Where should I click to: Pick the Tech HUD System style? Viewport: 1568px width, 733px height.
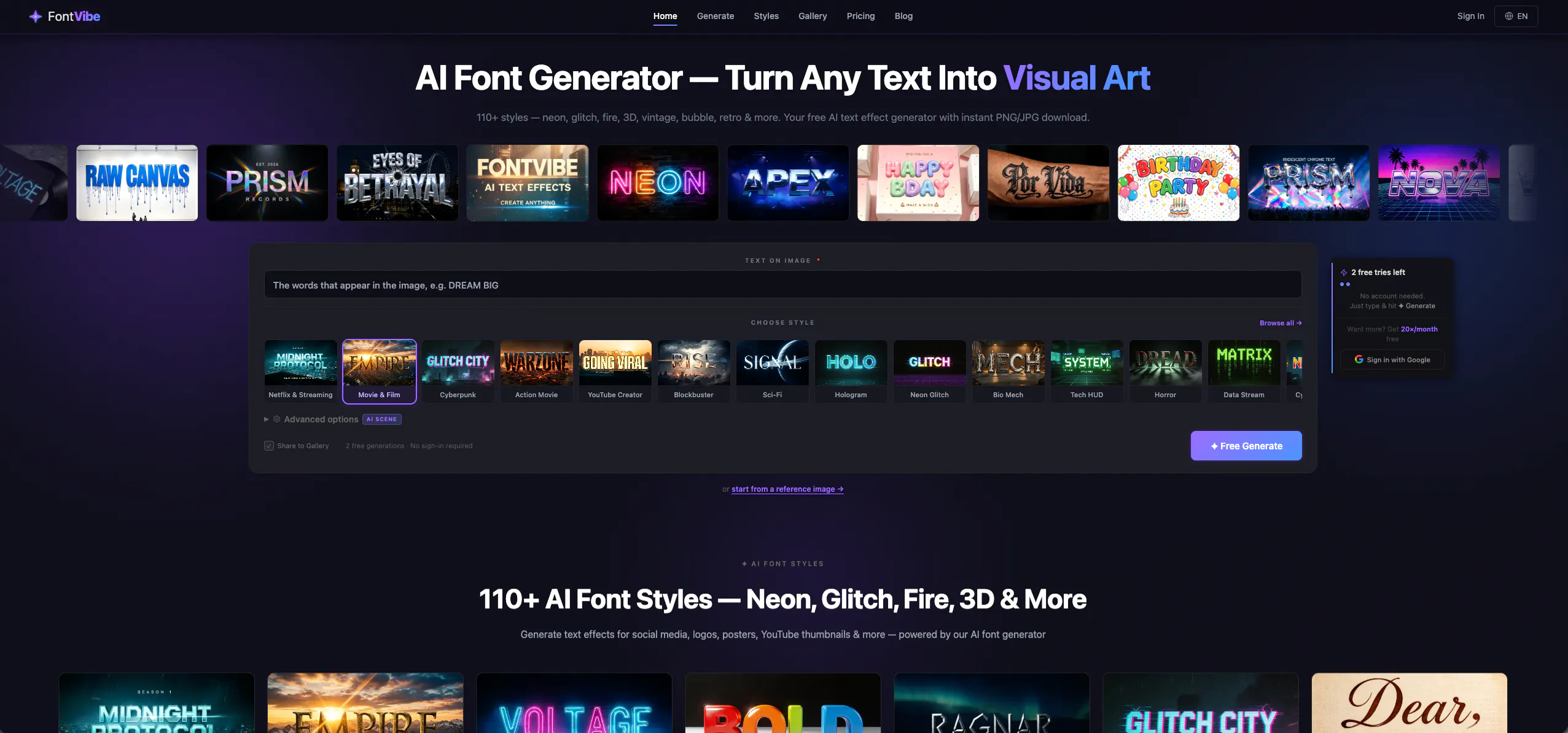(x=1086, y=371)
